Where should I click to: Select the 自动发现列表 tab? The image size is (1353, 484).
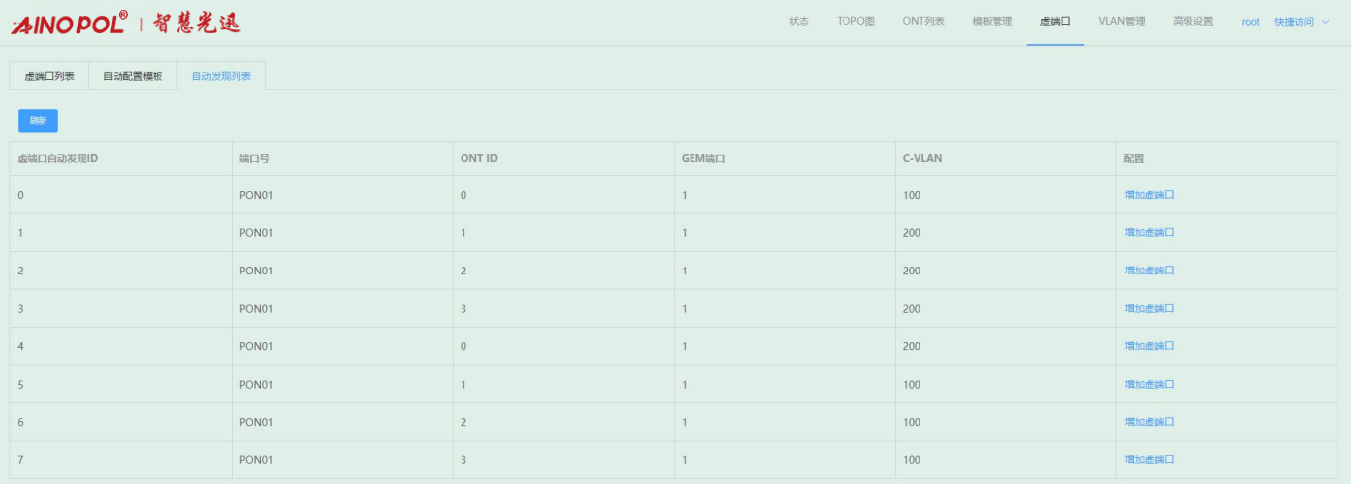(221, 76)
